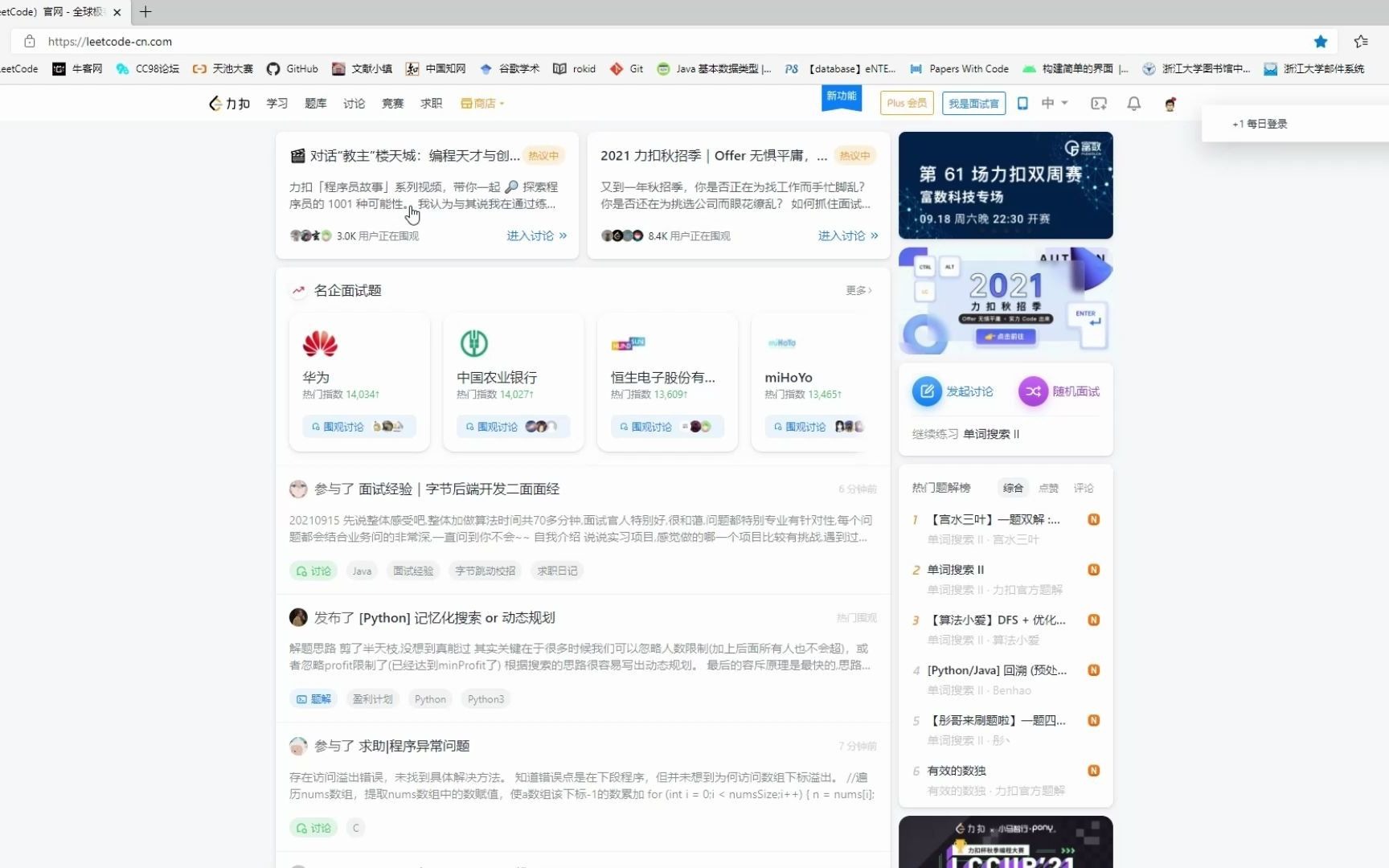Click the 新功能 badge
Image resolution: width=1389 pixels, height=868 pixels.
[842, 96]
